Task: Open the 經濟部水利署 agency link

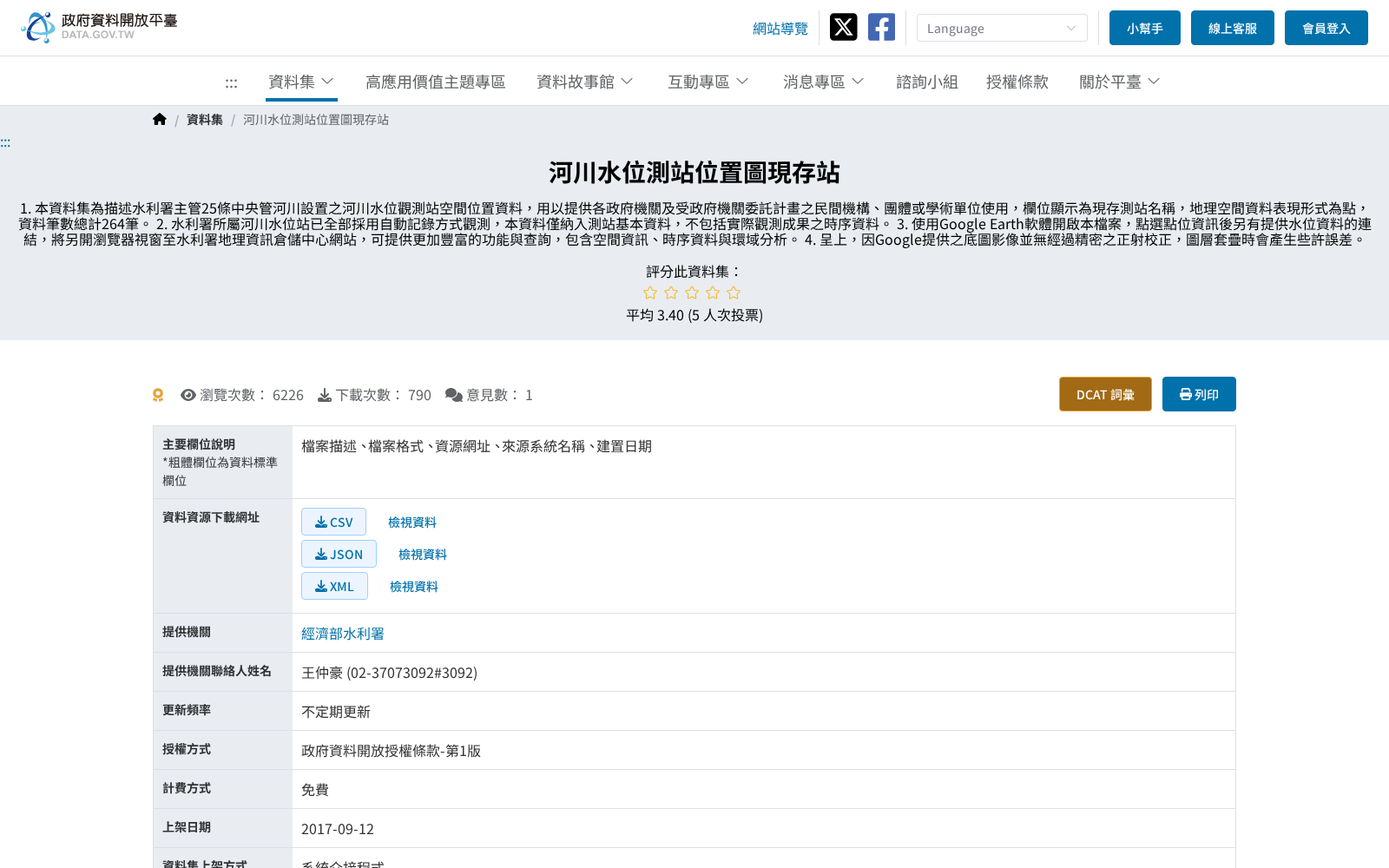Action: (x=343, y=634)
